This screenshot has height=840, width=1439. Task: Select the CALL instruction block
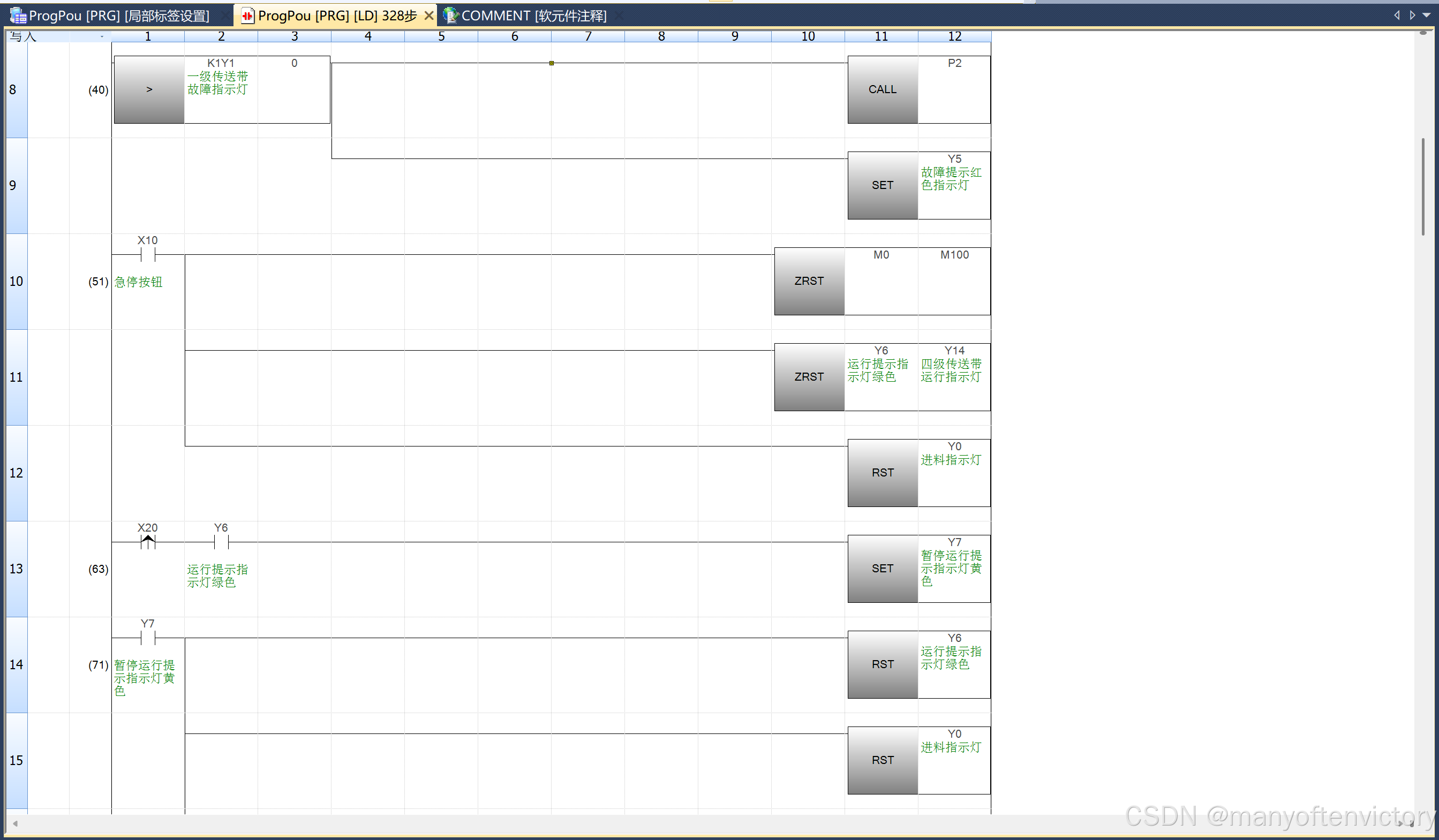(x=883, y=89)
